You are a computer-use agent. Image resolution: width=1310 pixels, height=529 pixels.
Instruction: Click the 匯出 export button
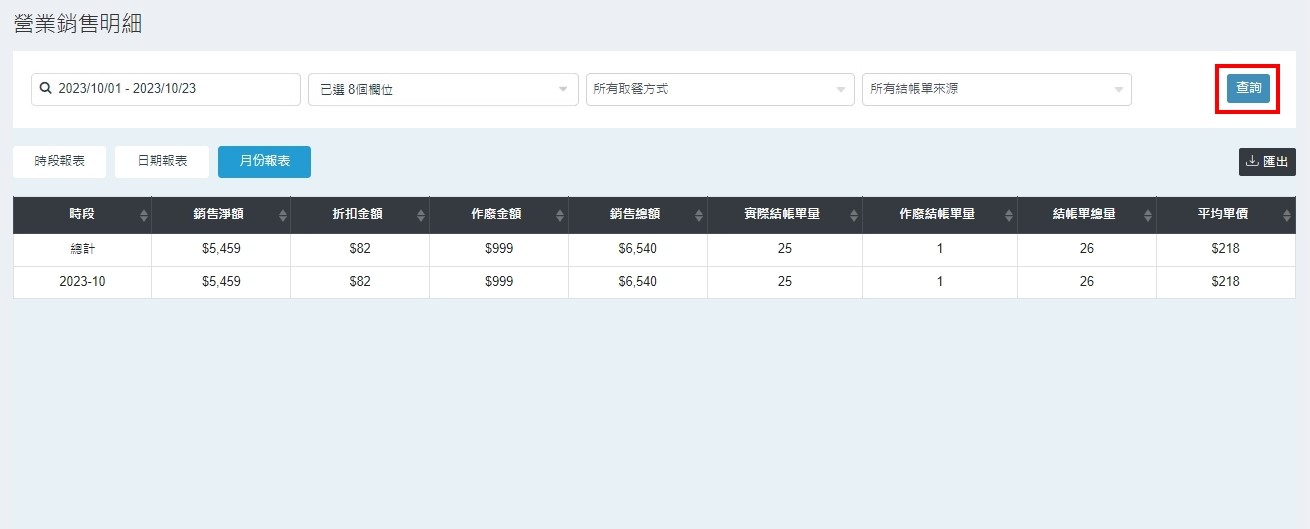point(1267,162)
